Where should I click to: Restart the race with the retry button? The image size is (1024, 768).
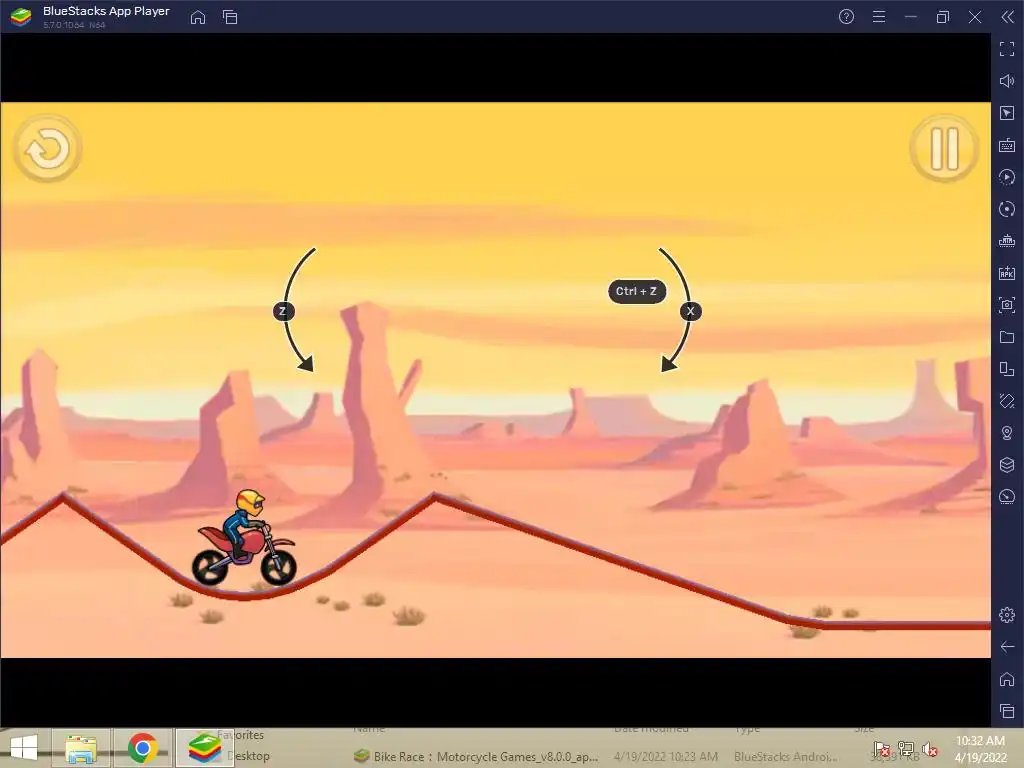click(x=48, y=149)
